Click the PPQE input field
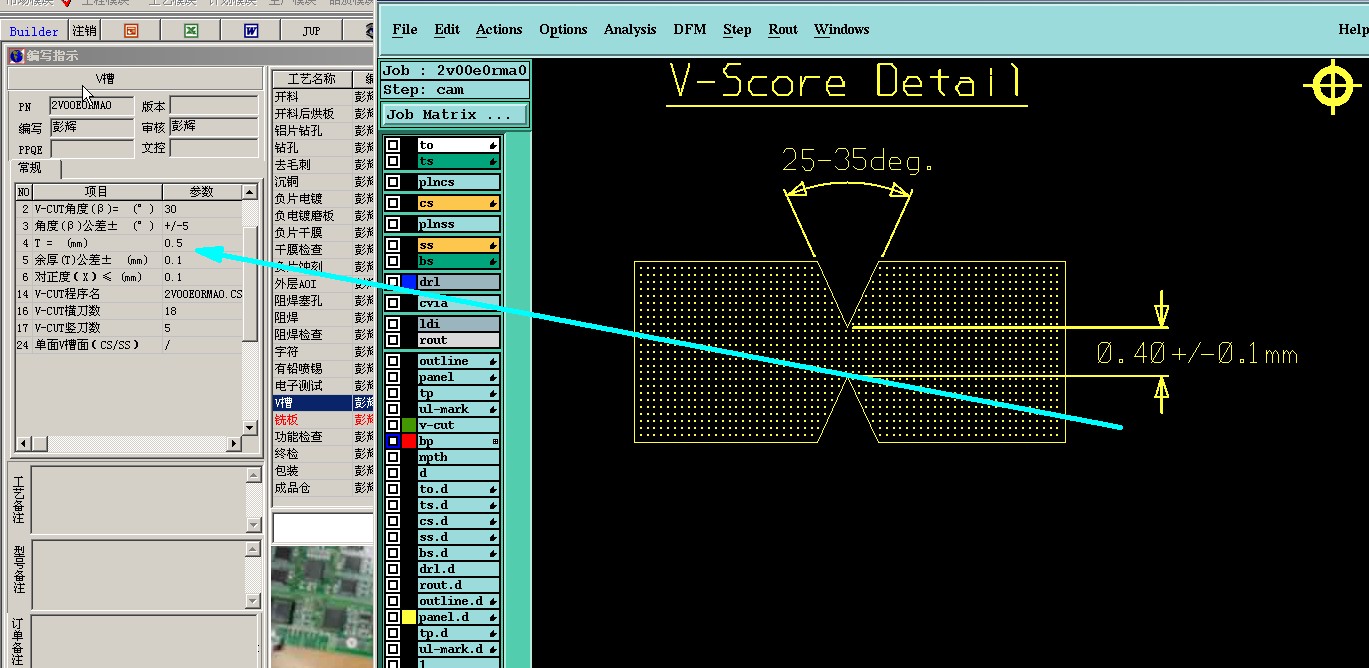Screen dimensions: 1369x668 click(x=91, y=148)
